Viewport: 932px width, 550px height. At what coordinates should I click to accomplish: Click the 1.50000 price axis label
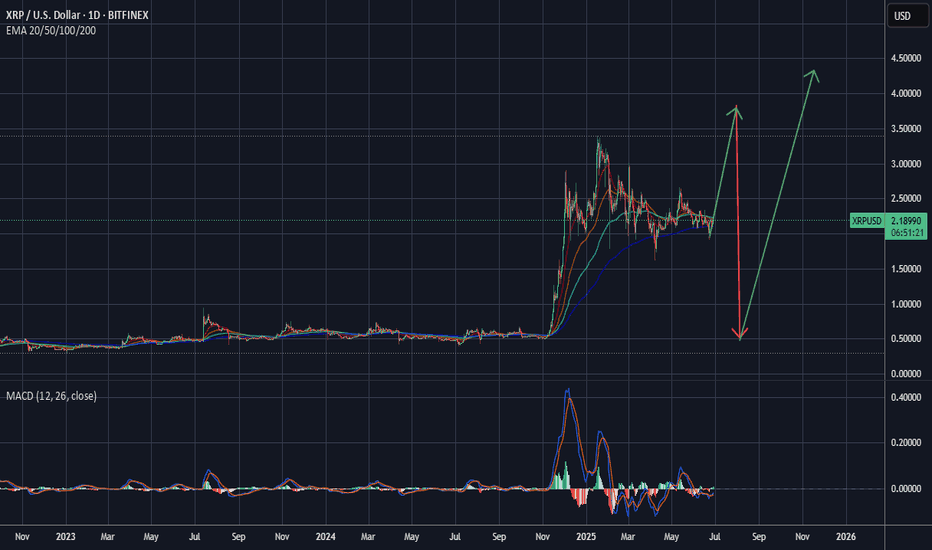[906, 269]
